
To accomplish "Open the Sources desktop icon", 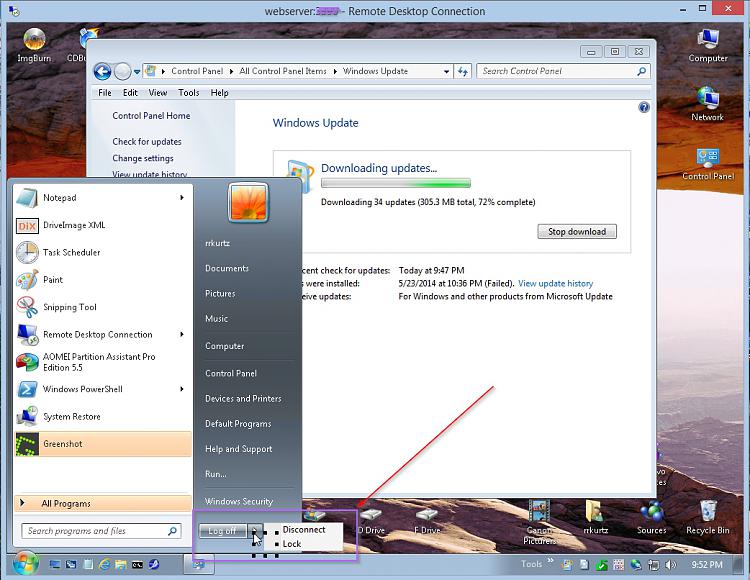I will click(651, 517).
